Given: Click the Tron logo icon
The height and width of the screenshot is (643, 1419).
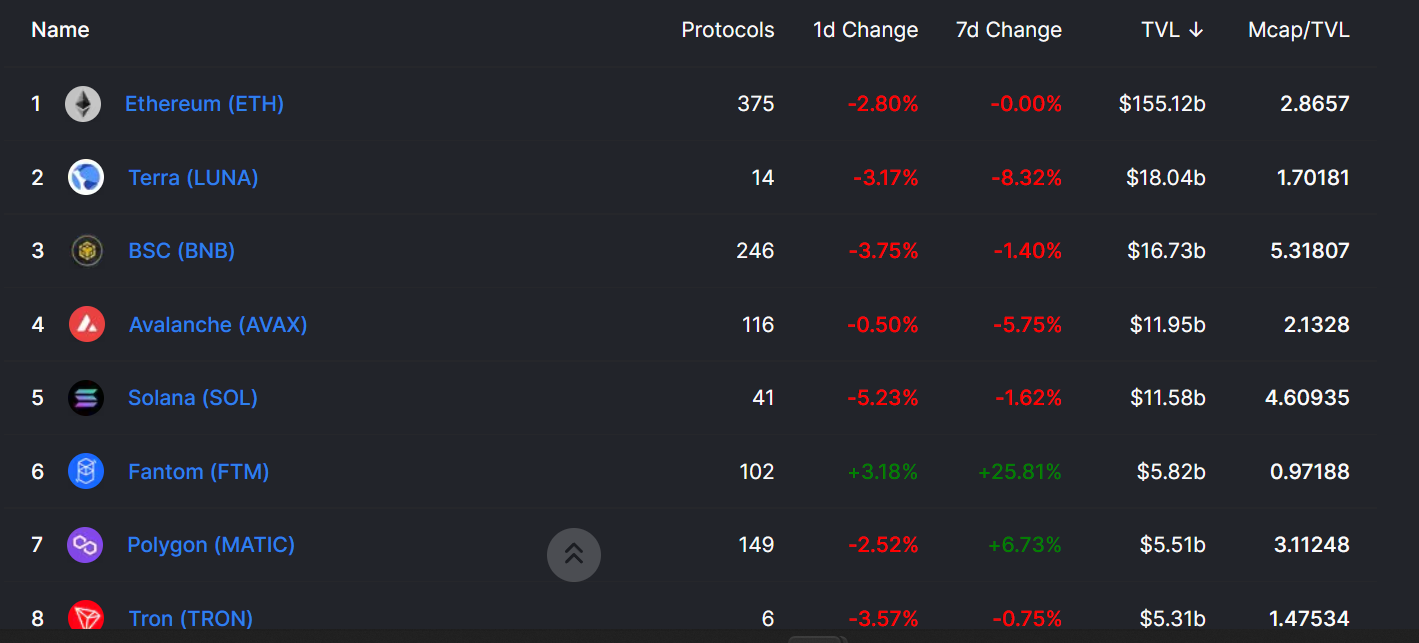Looking at the screenshot, I should click(x=86, y=617).
